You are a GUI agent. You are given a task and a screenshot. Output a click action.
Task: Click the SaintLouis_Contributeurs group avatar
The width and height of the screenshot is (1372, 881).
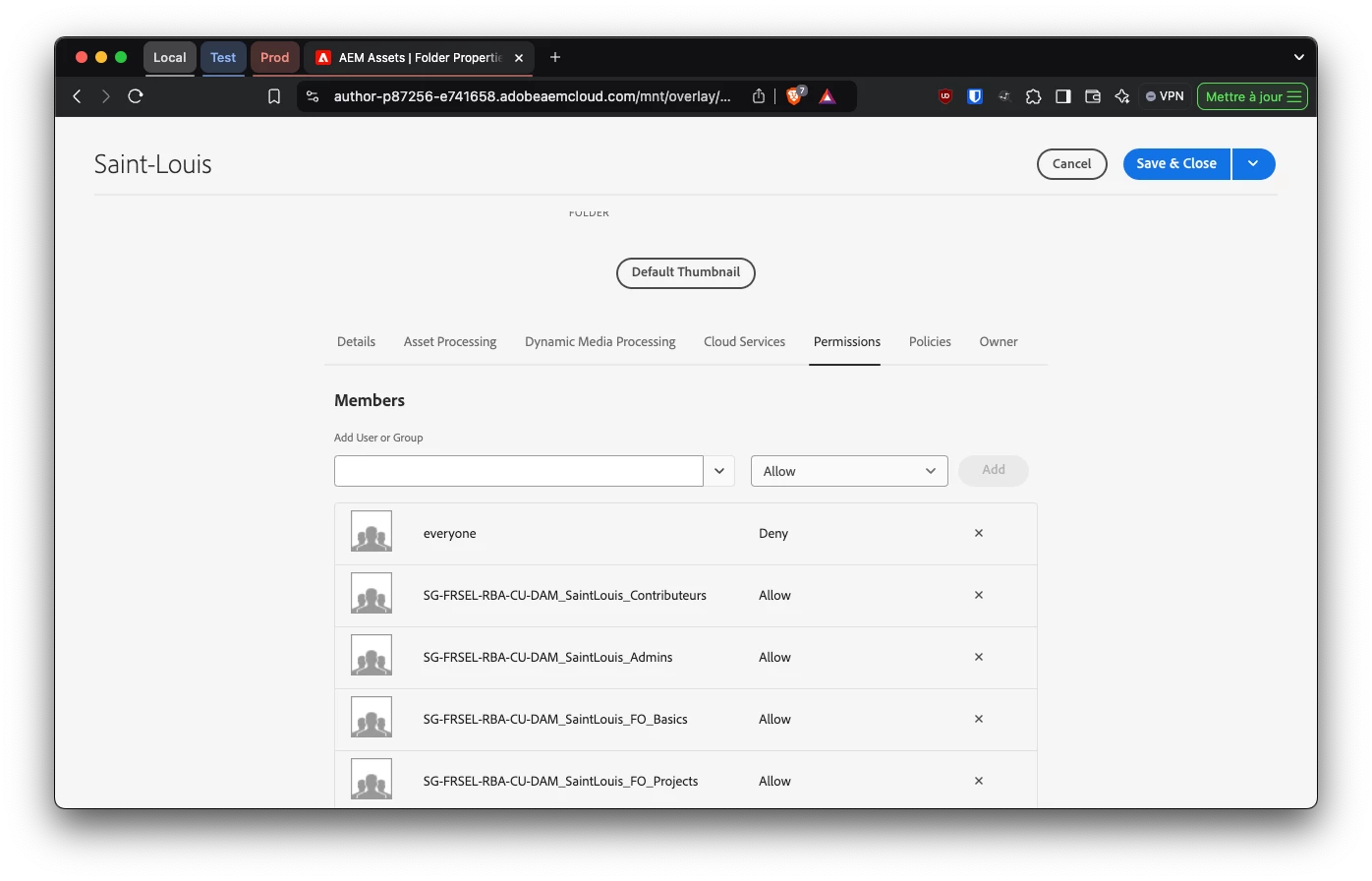pyautogui.click(x=372, y=593)
